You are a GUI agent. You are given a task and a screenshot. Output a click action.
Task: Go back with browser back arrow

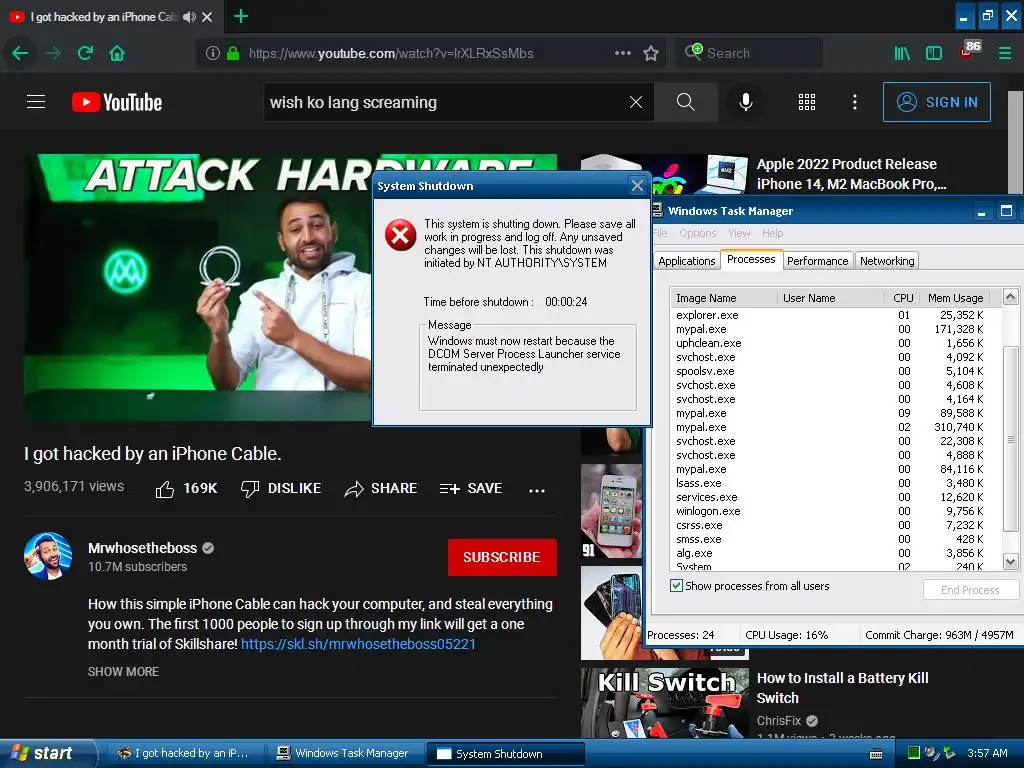(x=20, y=53)
